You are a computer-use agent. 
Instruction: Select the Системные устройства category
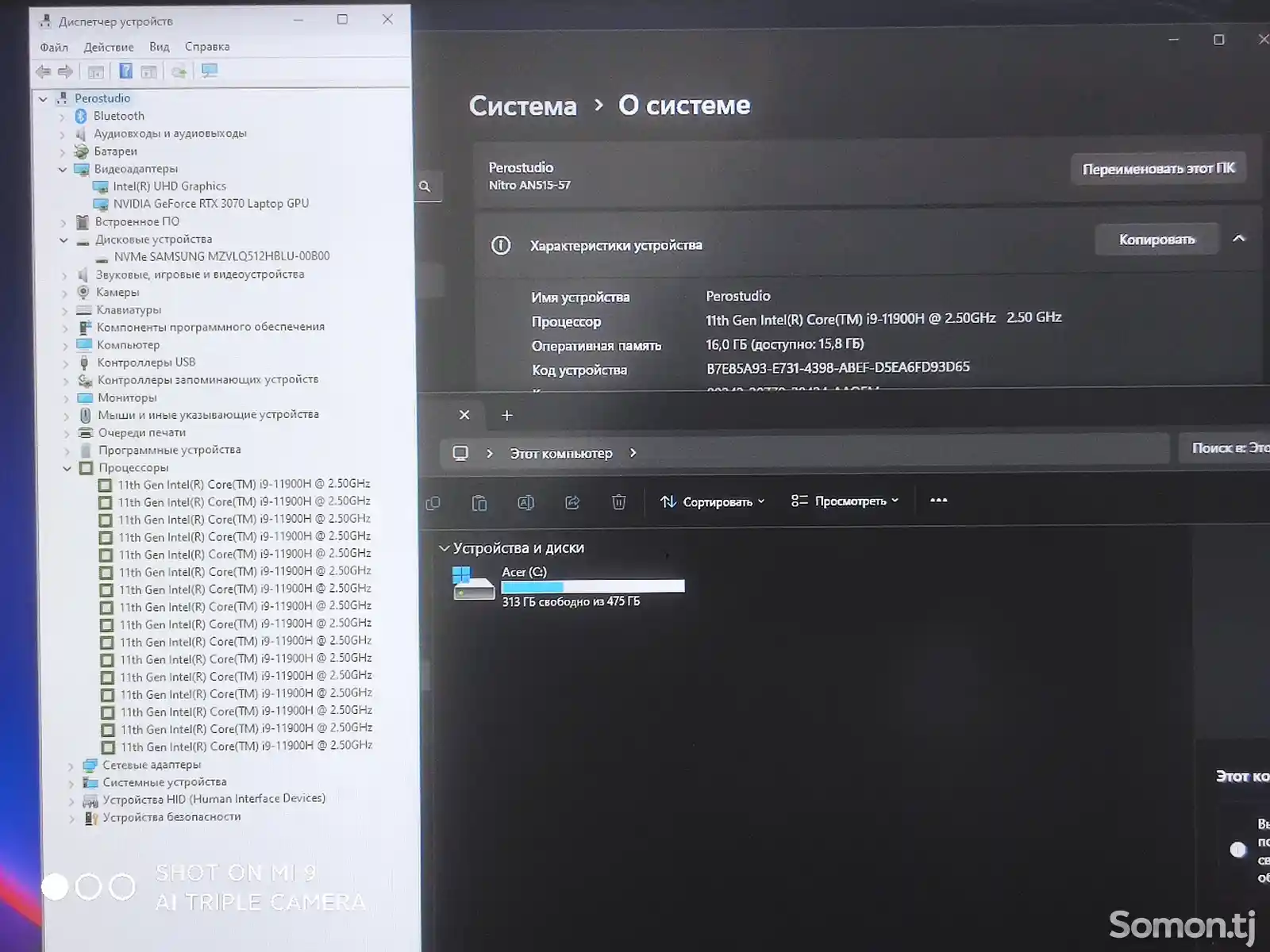tap(164, 782)
